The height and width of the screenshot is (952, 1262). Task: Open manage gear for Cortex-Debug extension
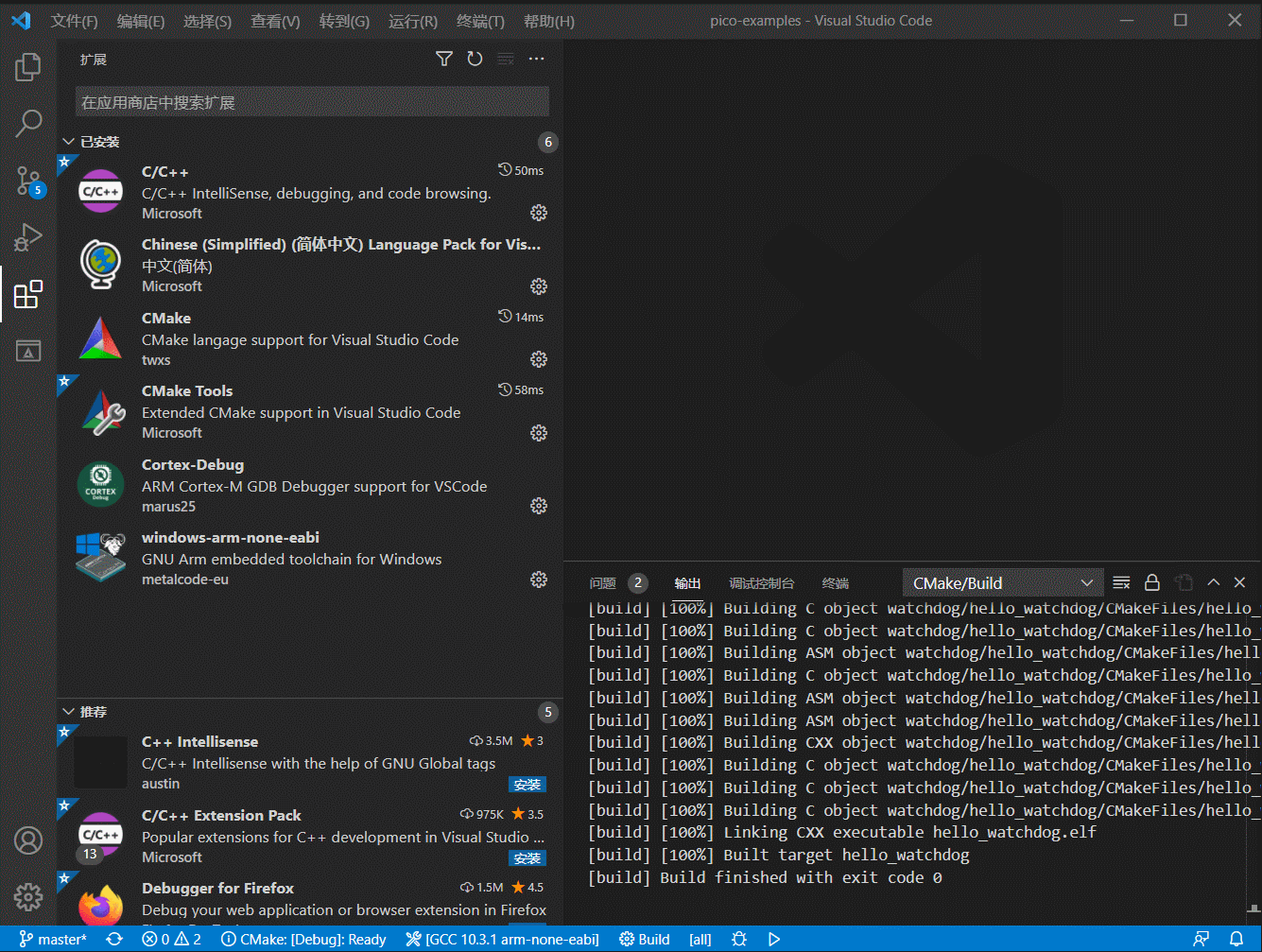coord(539,506)
